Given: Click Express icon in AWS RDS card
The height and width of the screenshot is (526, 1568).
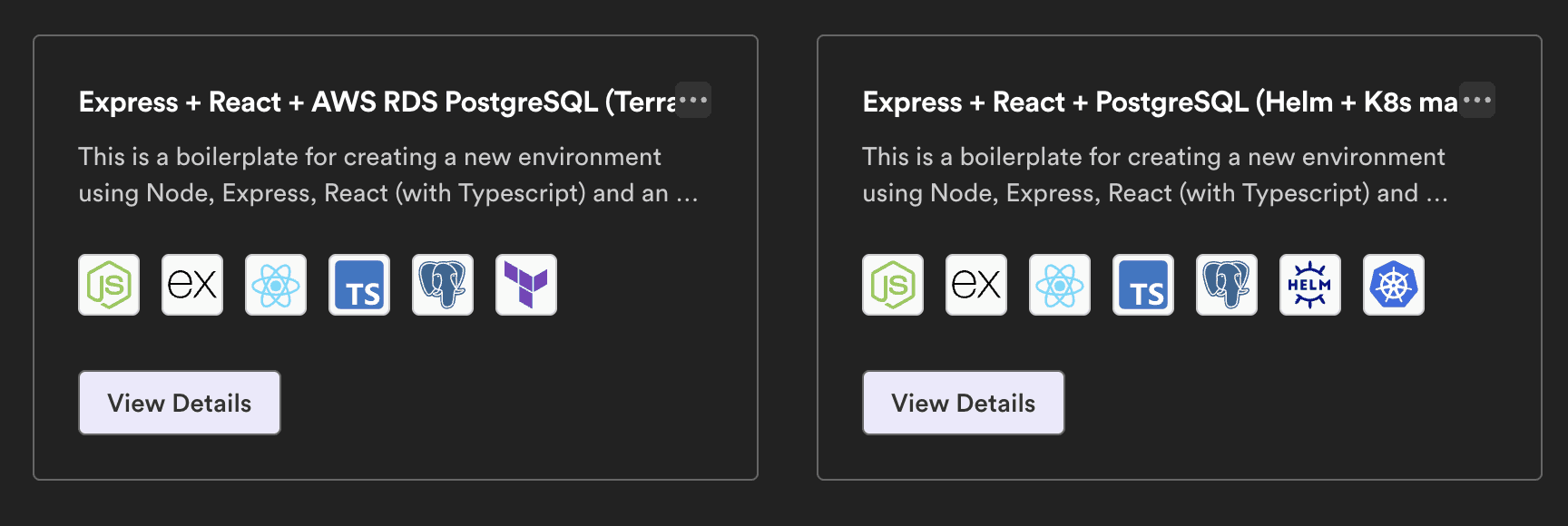Looking at the screenshot, I should click(x=192, y=285).
